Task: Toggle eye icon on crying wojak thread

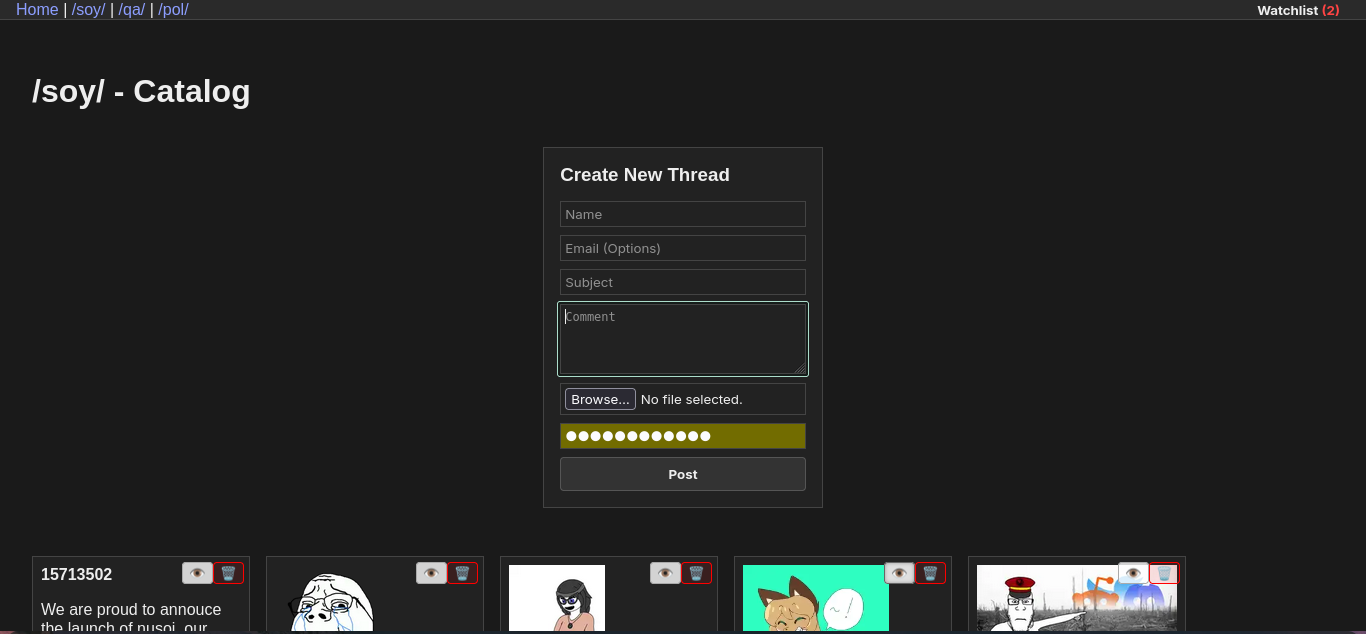Action: click(431, 573)
